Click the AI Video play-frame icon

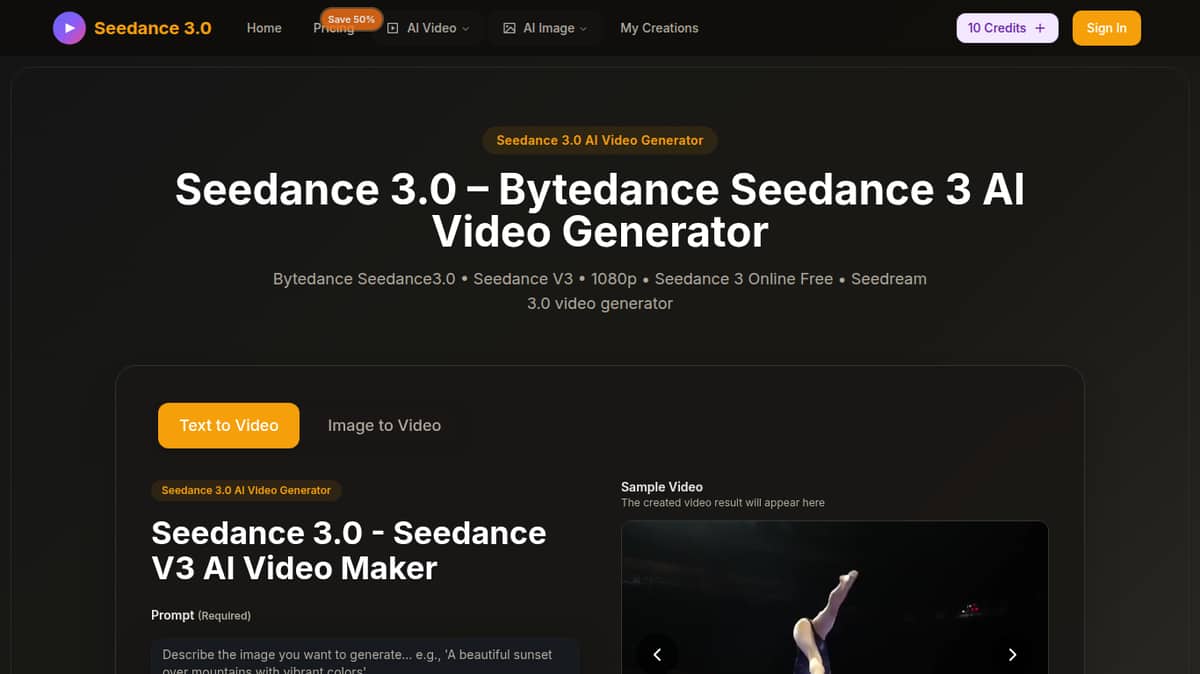point(393,28)
